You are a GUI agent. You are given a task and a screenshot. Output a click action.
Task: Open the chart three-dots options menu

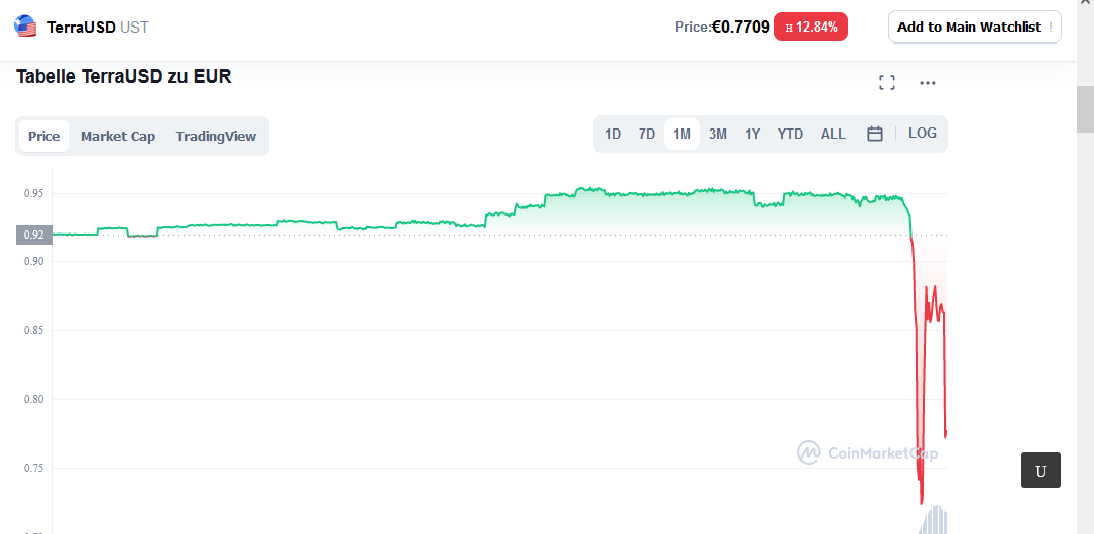pos(927,83)
